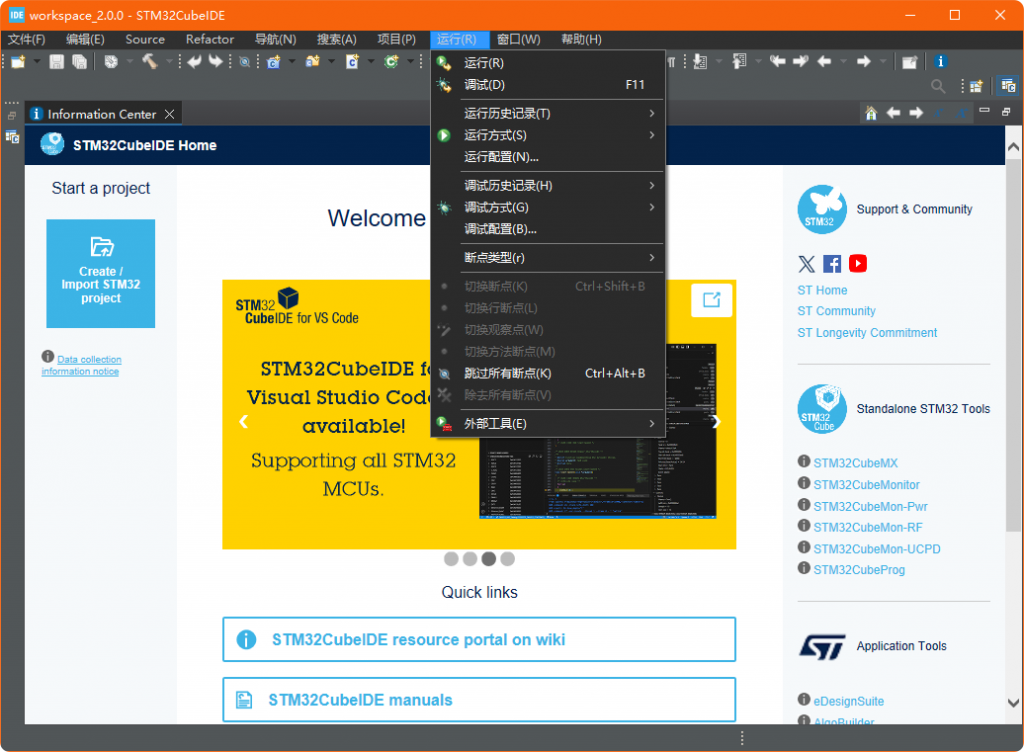
Task: Select 调试配置(B)... menu entry
Action: [x=500, y=229]
